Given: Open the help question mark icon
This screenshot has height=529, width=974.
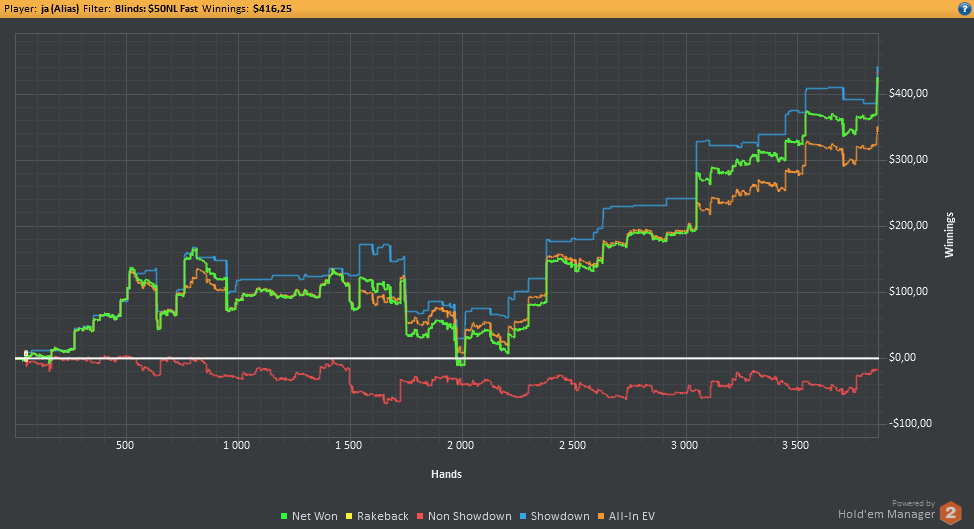Looking at the screenshot, I should (x=963, y=8).
